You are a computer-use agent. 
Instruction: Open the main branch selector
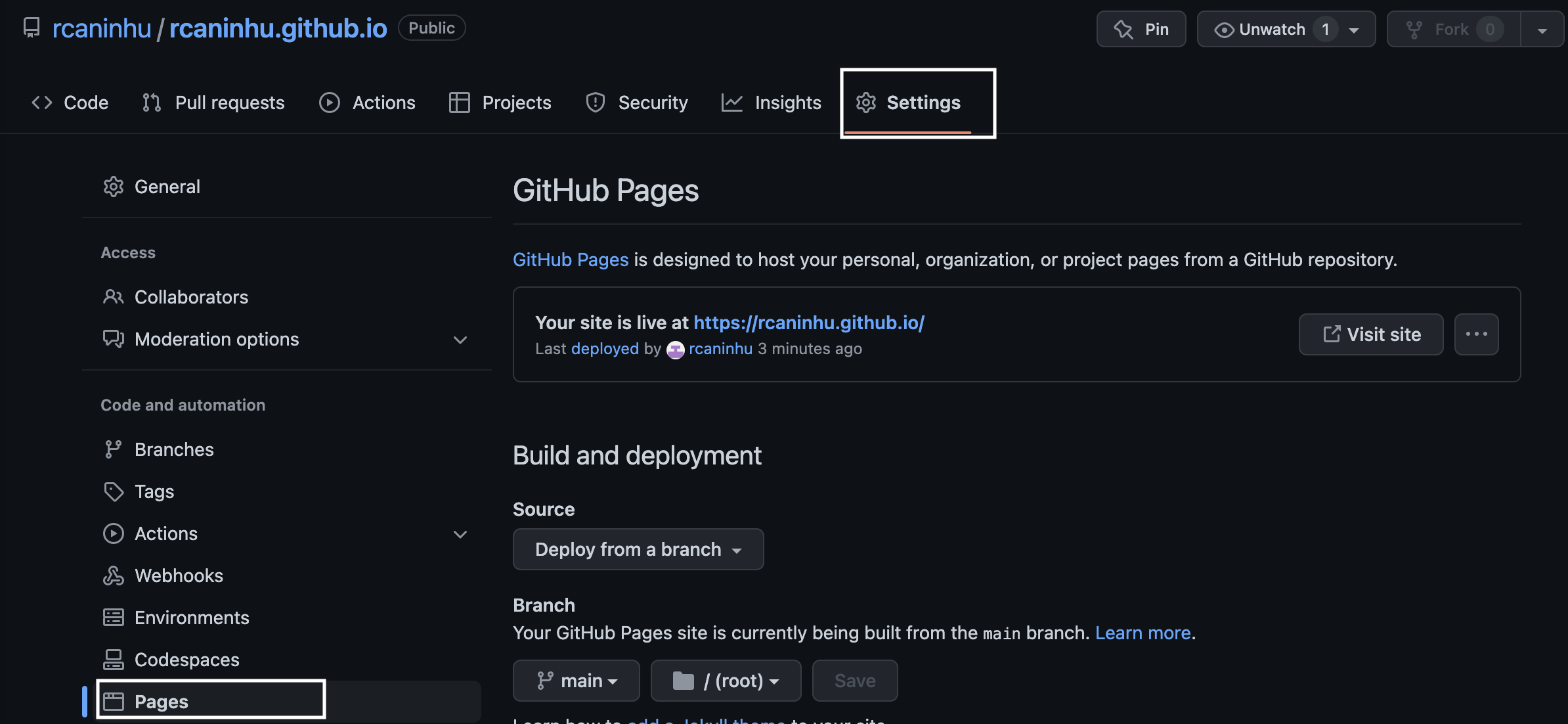(x=576, y=681)
